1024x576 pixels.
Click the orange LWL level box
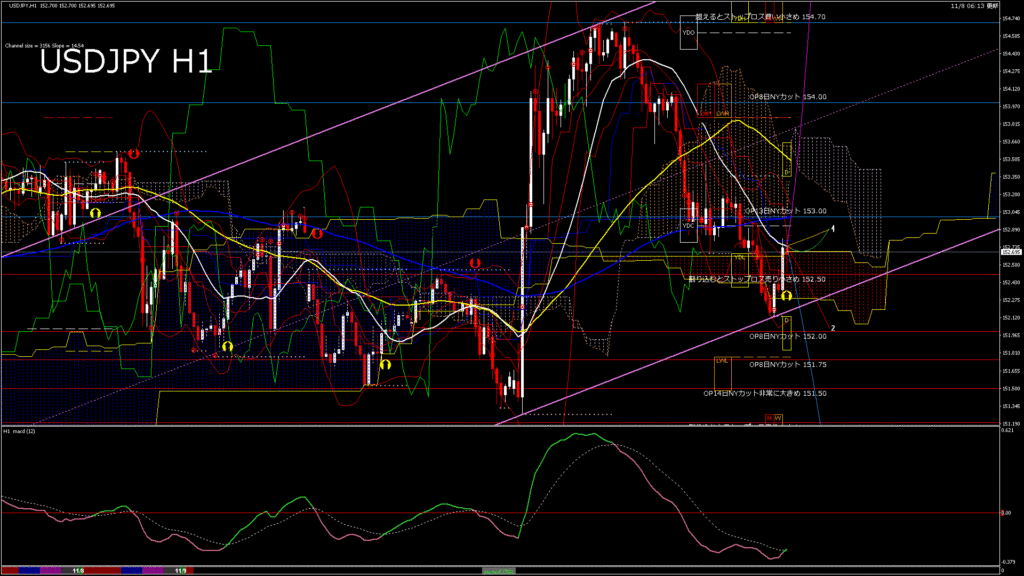click(x=722, y=372)
